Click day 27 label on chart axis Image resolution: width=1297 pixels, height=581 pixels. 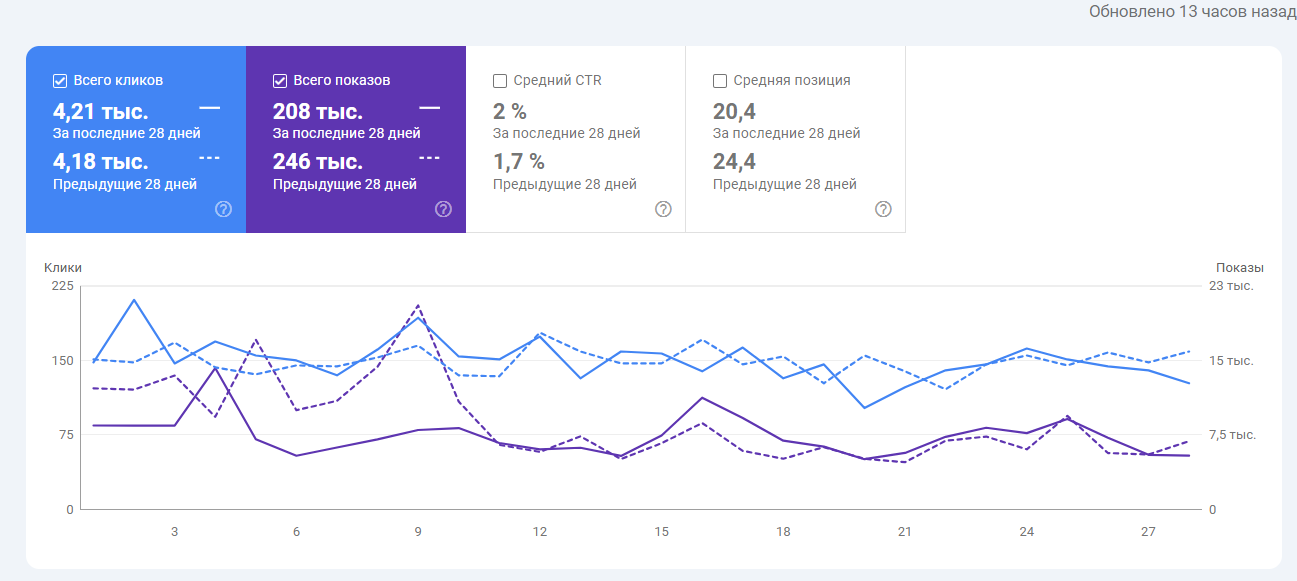pos(1148,531)
